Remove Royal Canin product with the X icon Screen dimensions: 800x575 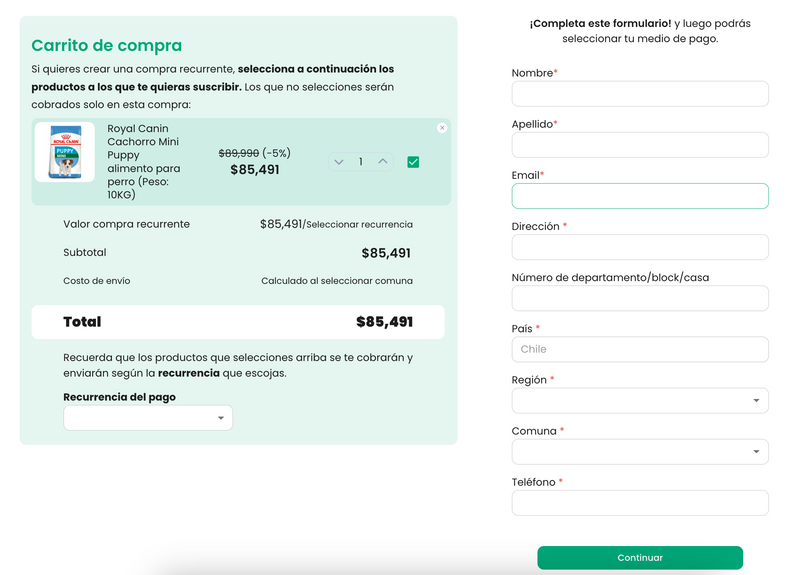[442, 128]
